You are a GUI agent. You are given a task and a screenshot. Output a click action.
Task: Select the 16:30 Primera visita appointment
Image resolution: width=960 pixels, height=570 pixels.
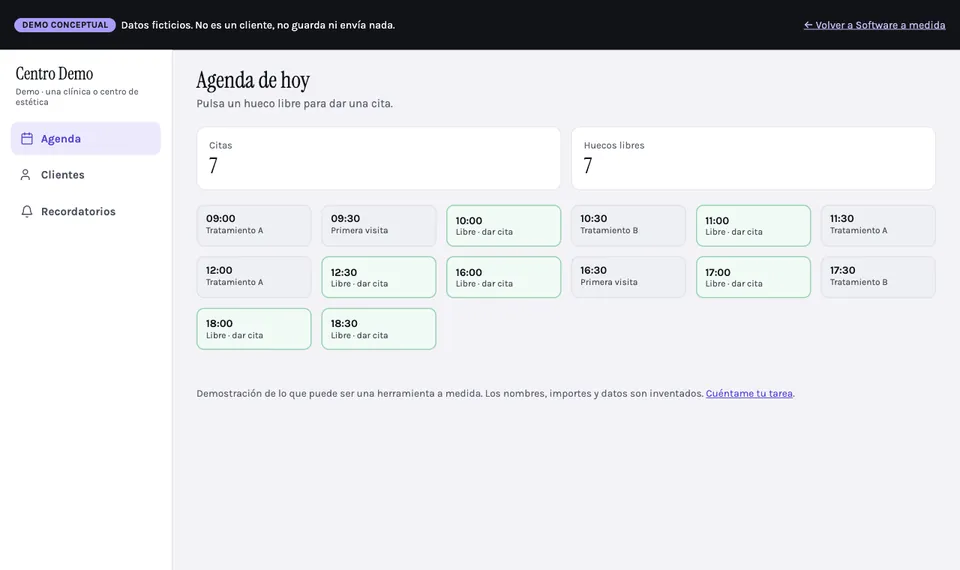point(628,277)
